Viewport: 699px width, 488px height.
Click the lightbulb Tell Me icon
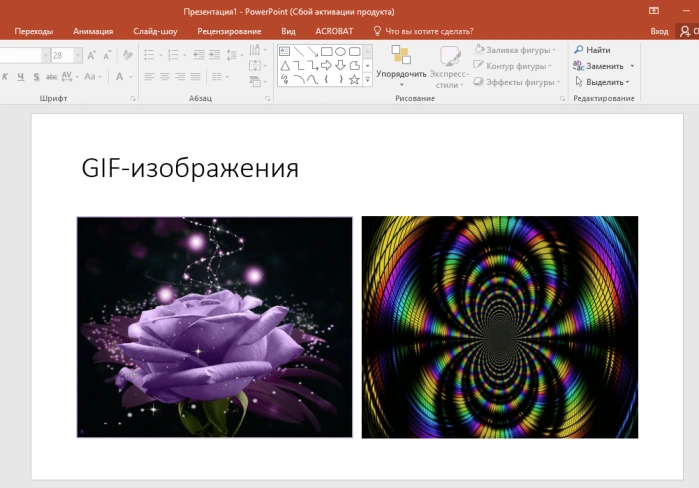[377, 31]
